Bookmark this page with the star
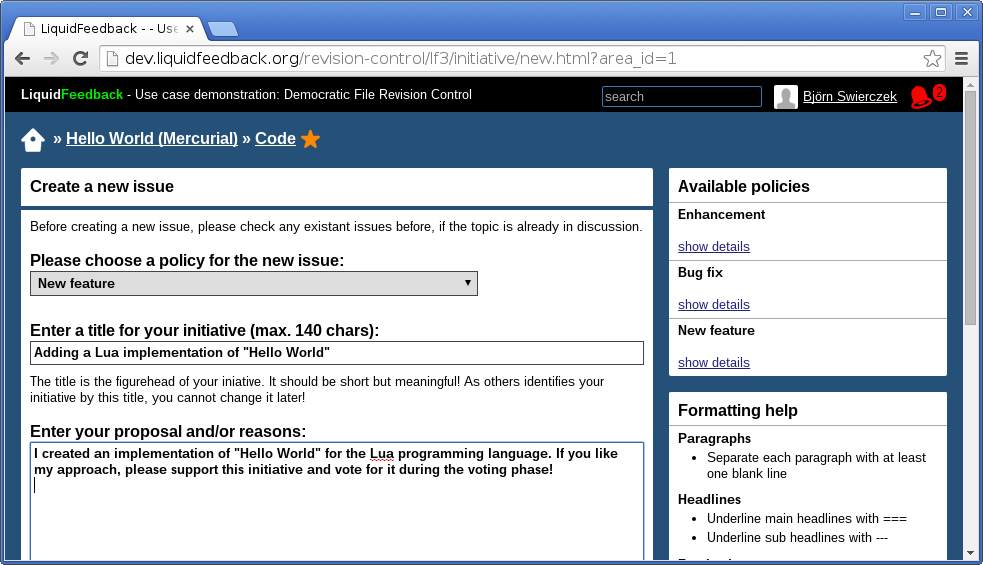Screen dimensions: 983x565 pyautogui.click(x=932, y=59)
